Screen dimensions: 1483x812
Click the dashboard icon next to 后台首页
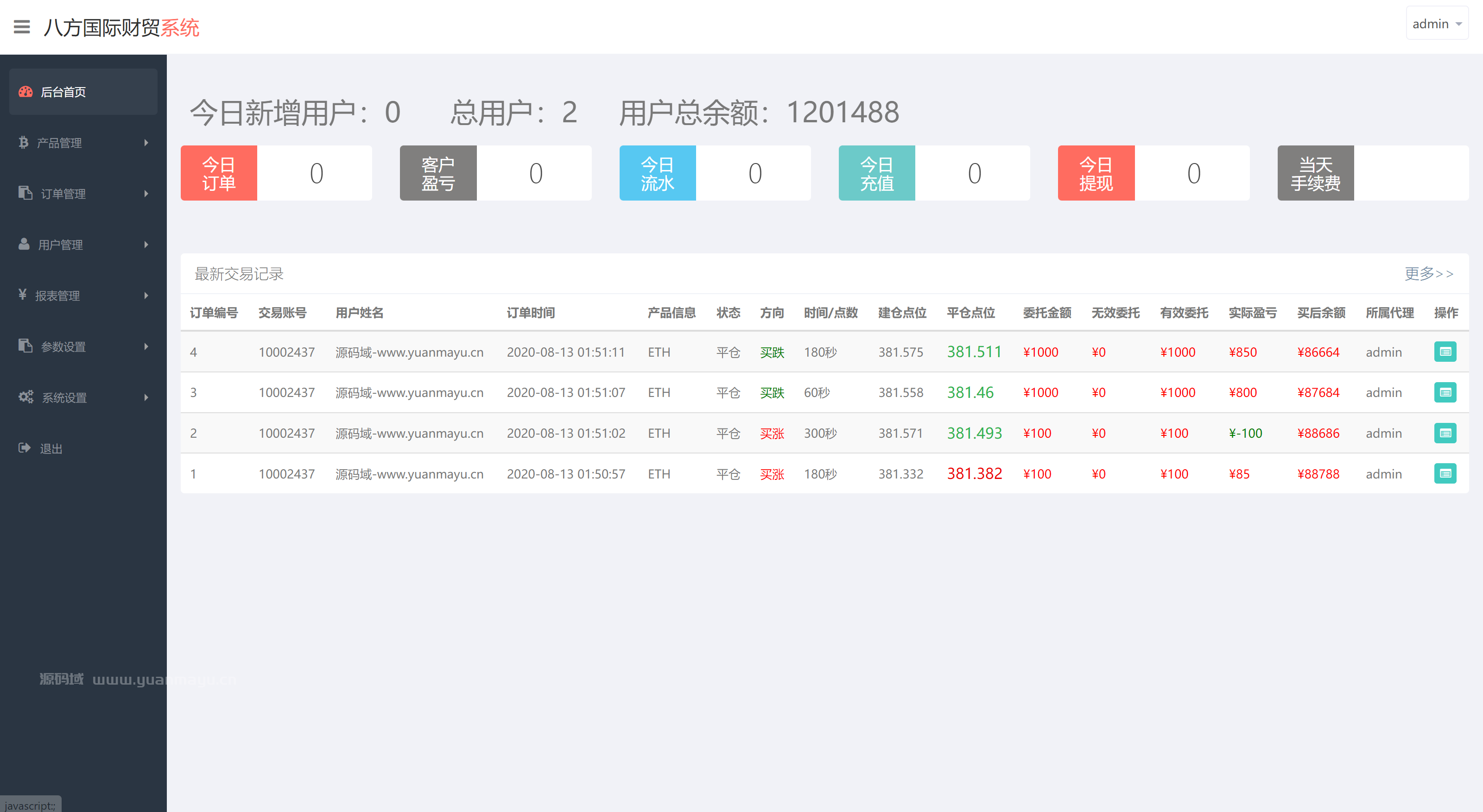click(x=25, y=91)
